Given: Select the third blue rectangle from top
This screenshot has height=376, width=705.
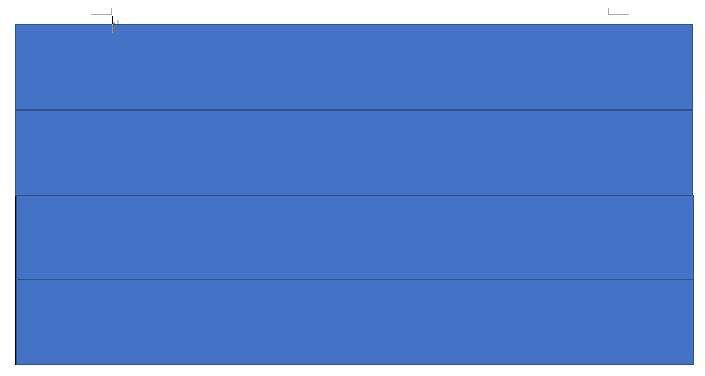Looking at the screenshot, I should tap(354, 237).
